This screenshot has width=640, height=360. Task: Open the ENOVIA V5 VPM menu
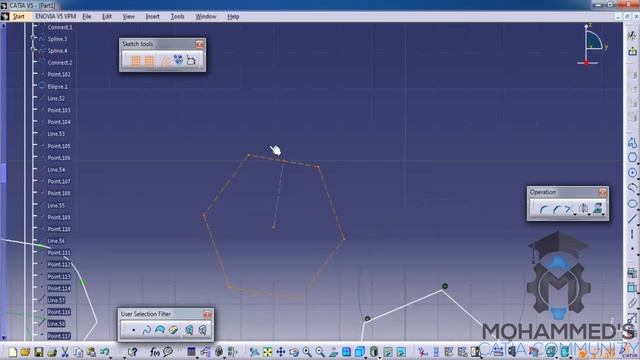click(56, 17)
